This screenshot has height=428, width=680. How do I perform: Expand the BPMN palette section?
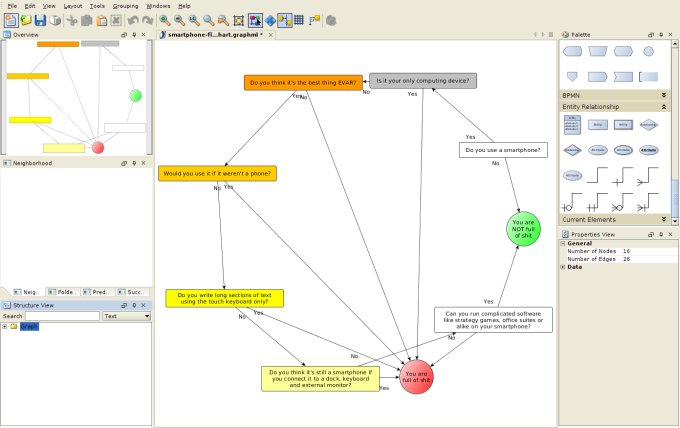pyautogui.click(x=664, y=95)
